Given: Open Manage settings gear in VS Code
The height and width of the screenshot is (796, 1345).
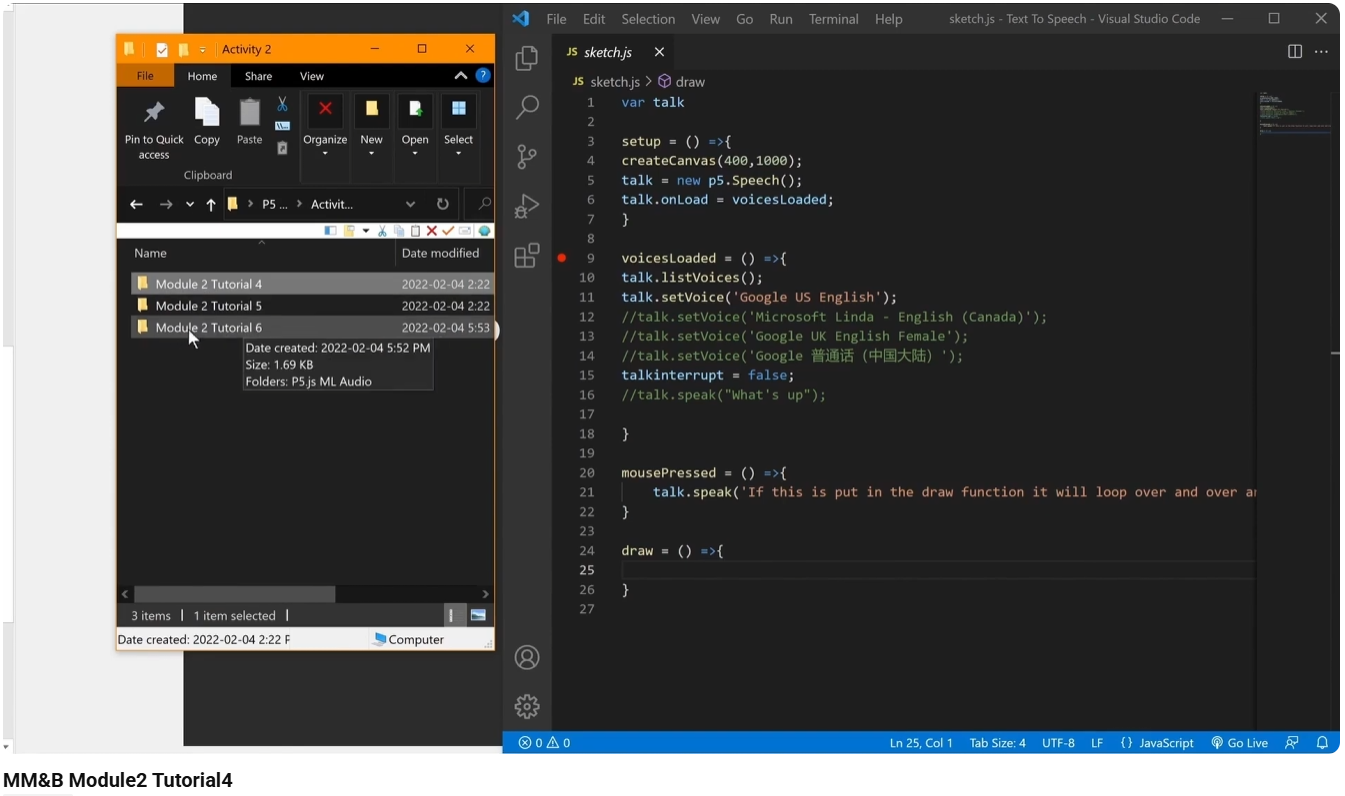Looking at the screenshot, I should point(526,705).
